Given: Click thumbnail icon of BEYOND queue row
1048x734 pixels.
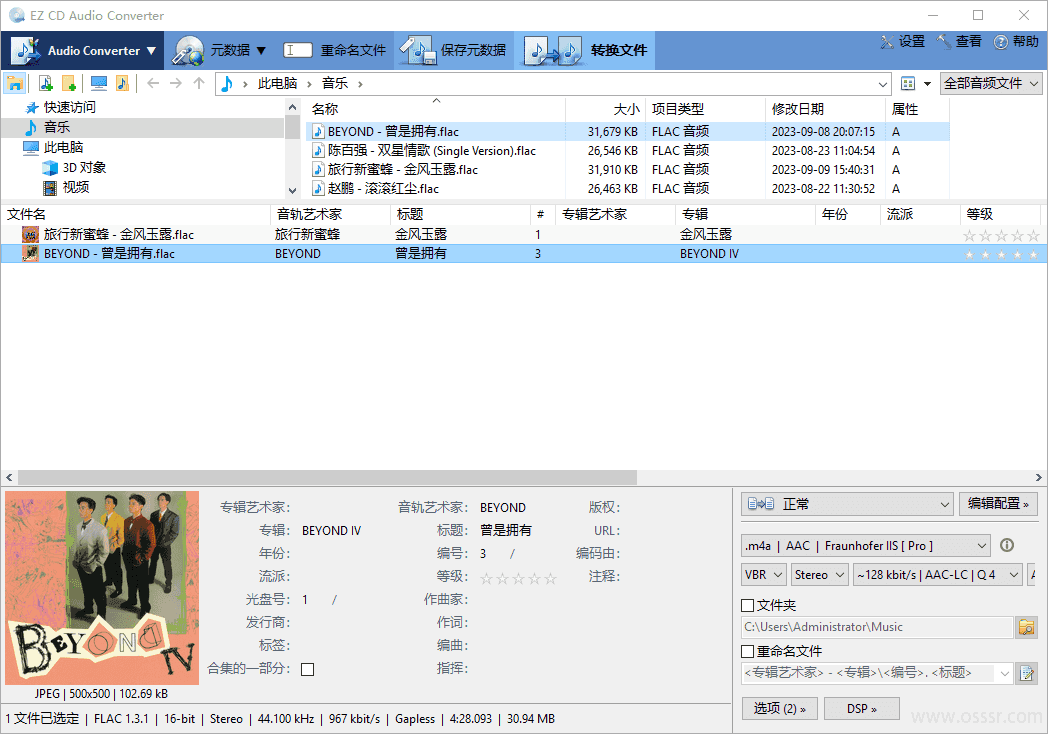Looking at the screenshot, I should tap(30, 253).
